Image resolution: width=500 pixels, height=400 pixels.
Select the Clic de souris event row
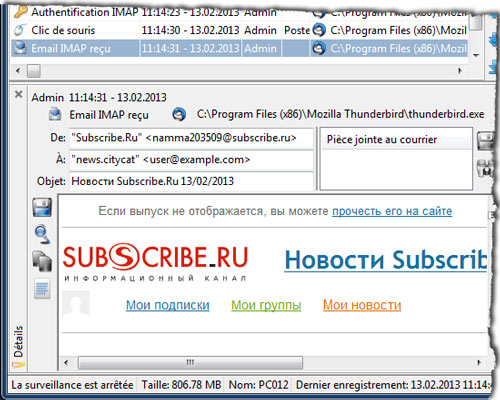[x=239, y=30]
